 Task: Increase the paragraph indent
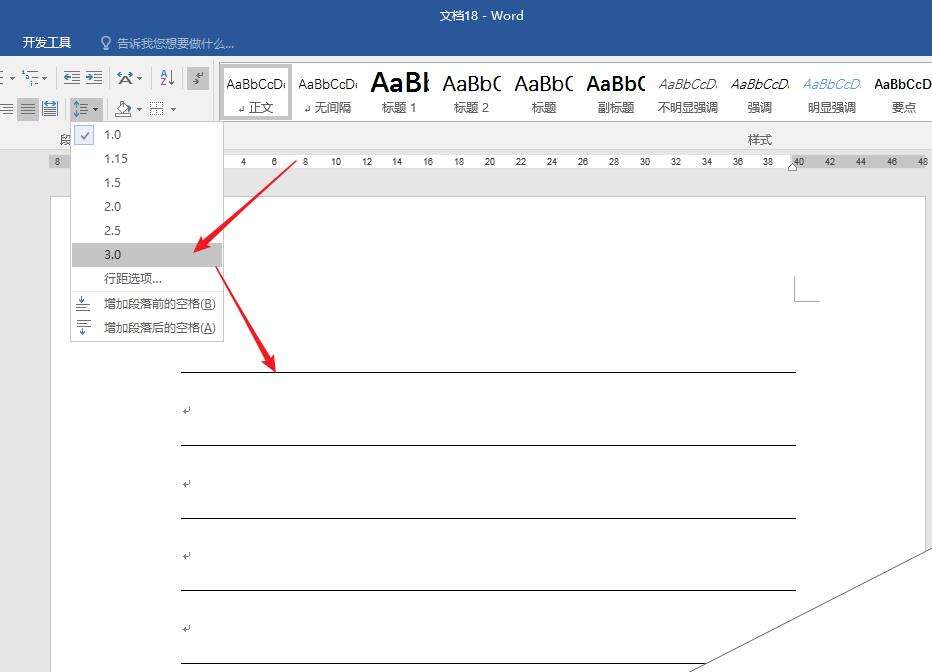click(x=94, y=78)
